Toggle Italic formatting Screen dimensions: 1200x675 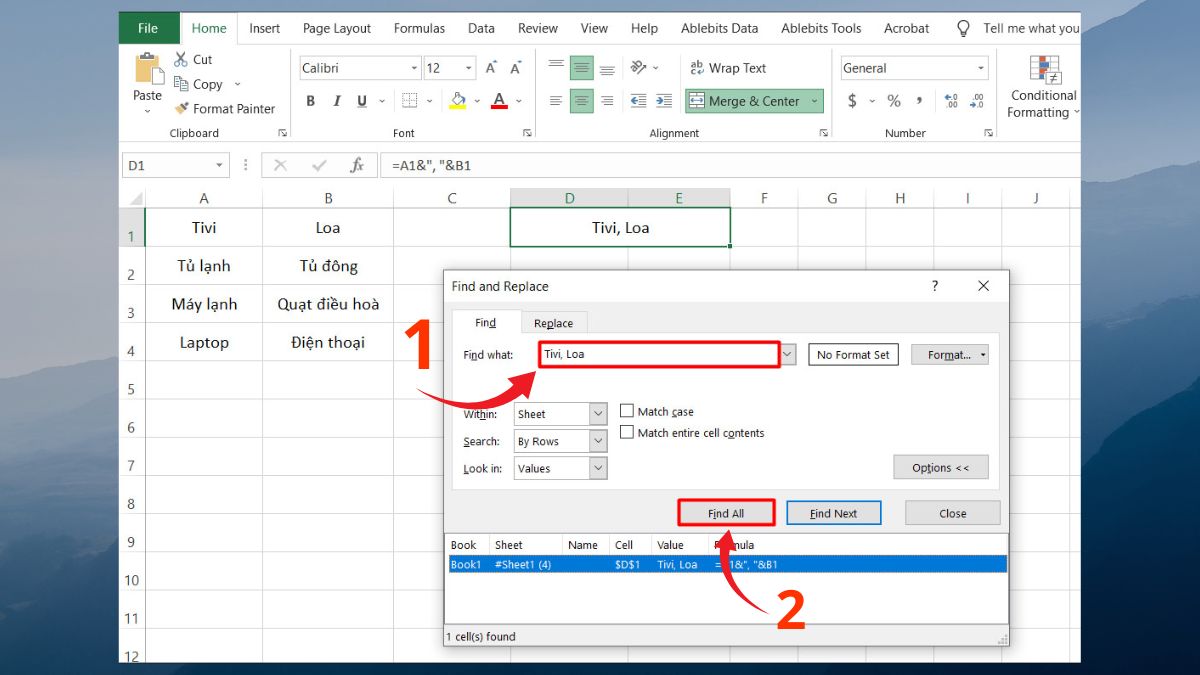click(x=336, y=101)
